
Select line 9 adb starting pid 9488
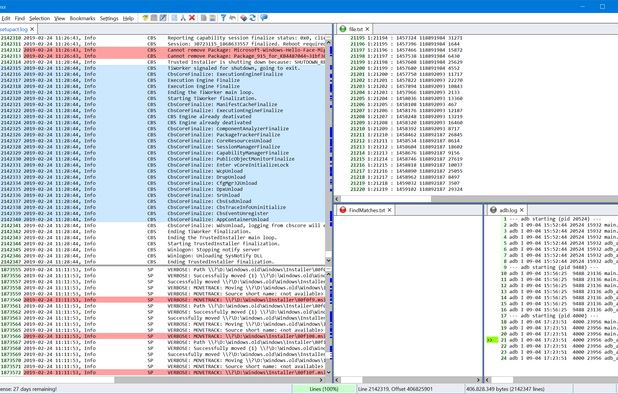[552, 267]
